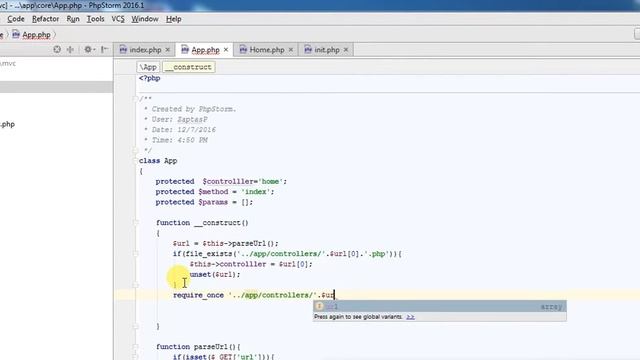Collapse the class App fold marker

point(135,160)
